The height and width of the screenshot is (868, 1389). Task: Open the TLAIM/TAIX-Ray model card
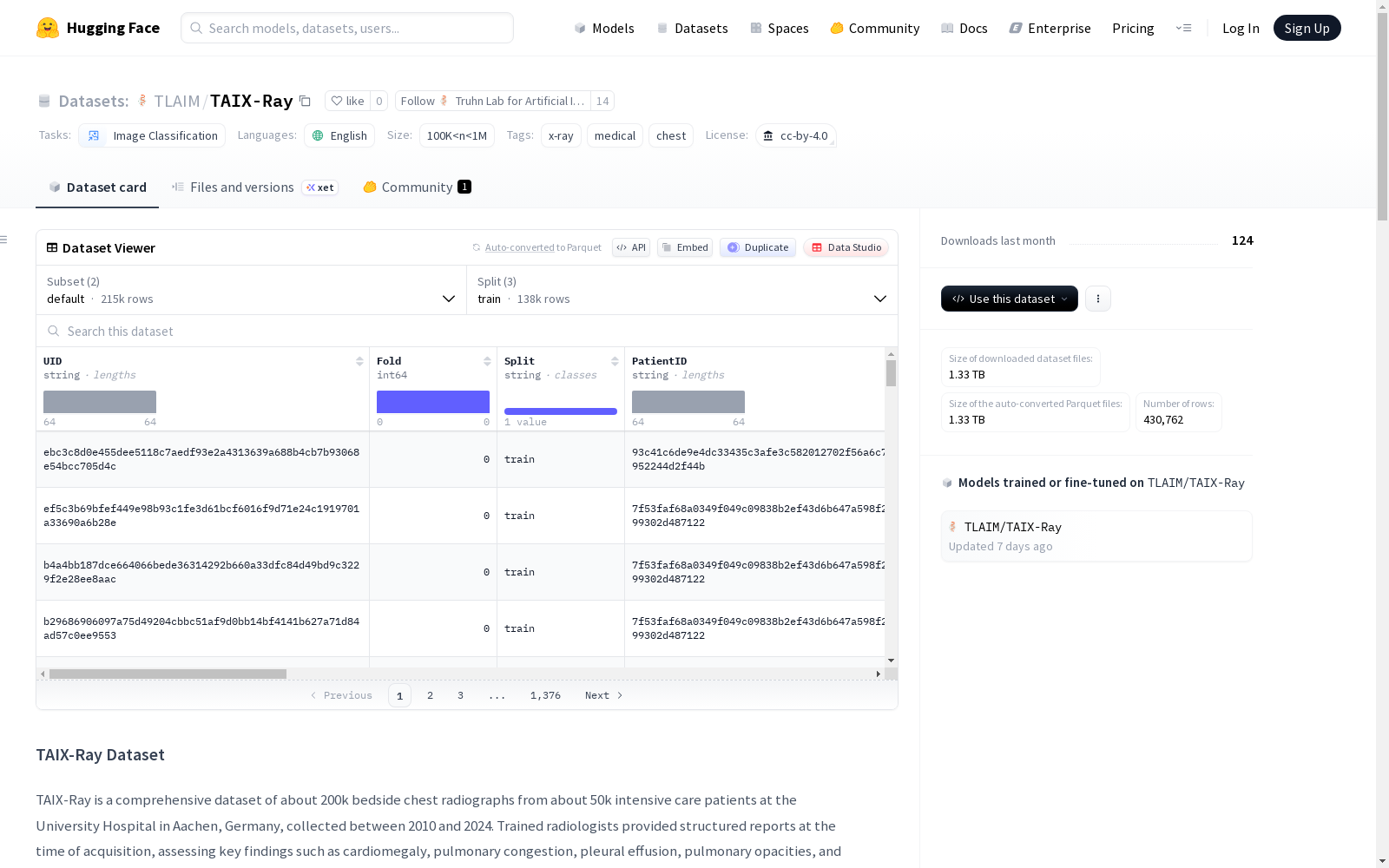(1096, 536)
